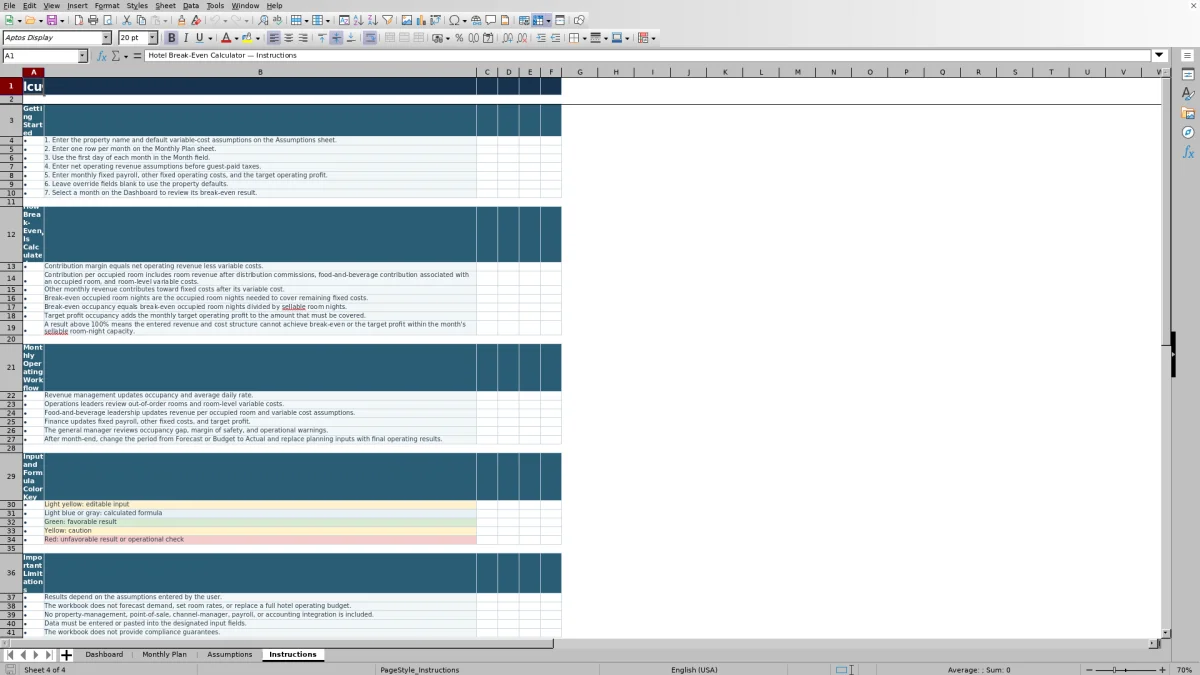
Task: Align text left
Action: point(274,38)
